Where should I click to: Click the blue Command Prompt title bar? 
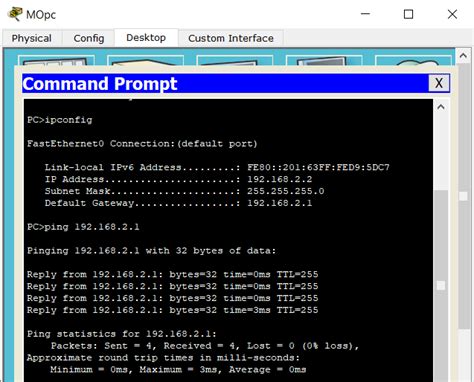pyautogui.click(x=225, y=83)
